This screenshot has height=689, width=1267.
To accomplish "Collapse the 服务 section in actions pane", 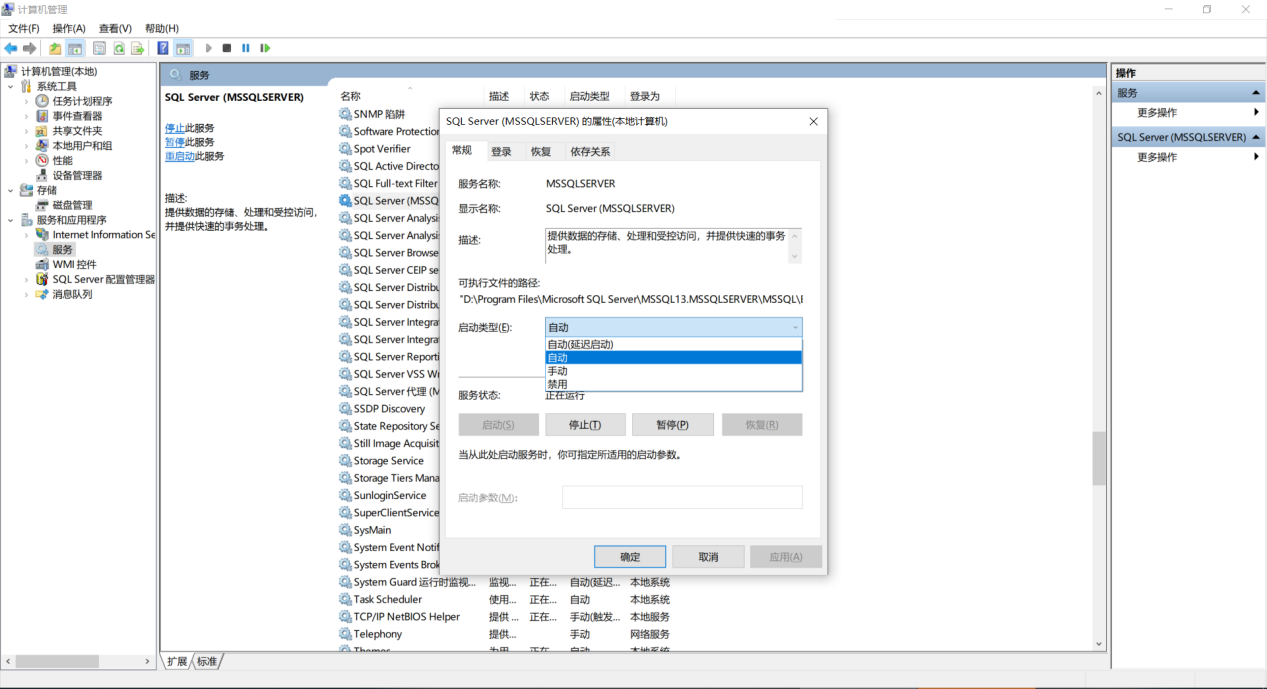I will [x=1256, y=93].
